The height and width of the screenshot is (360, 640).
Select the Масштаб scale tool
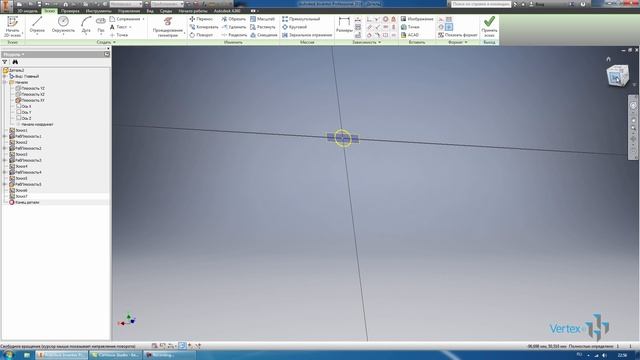point(262,19)
